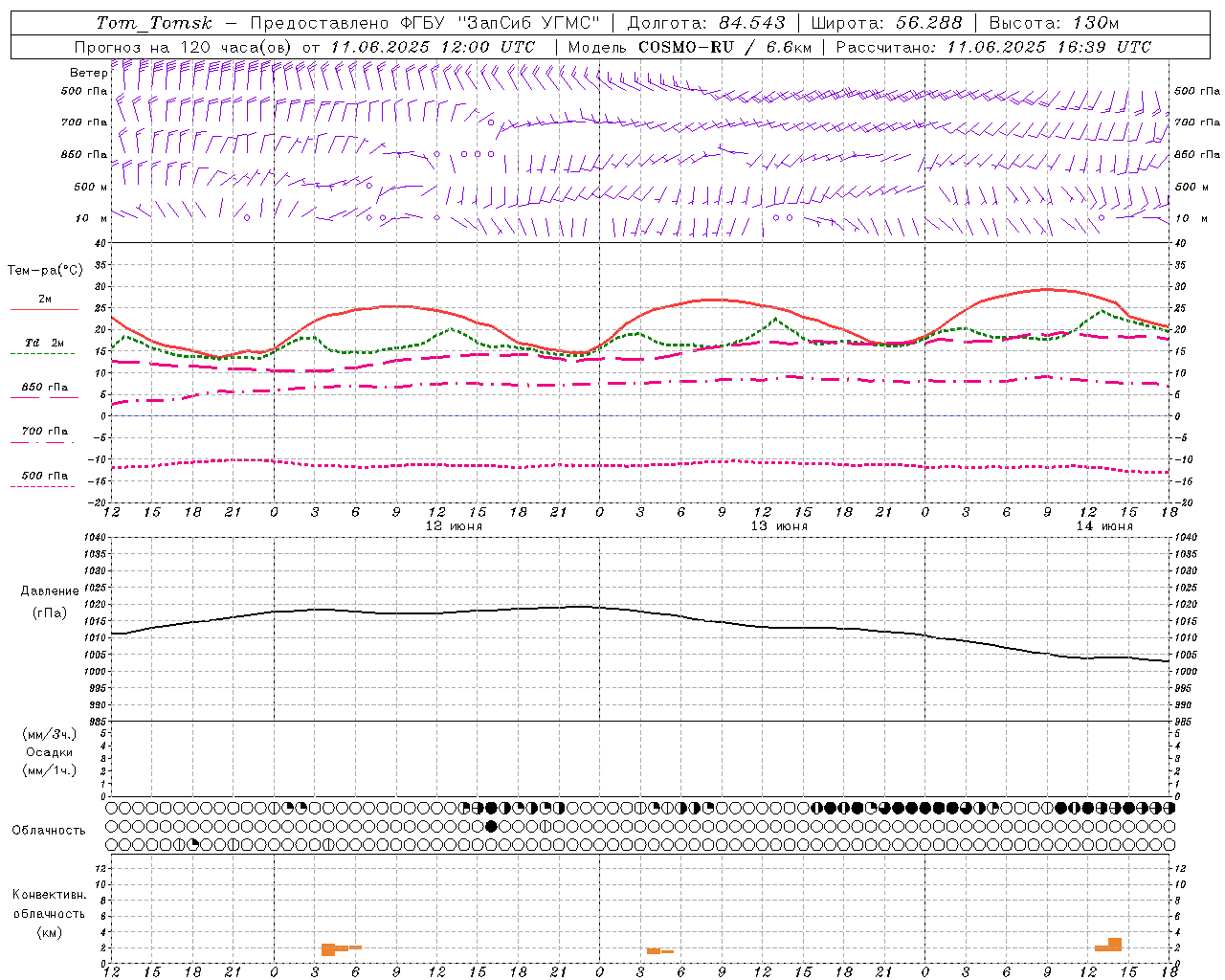1225x980 pixels.
Task: Click the pink dotted legend line under '500 гПа'
Action: pyautogui.click(x=43, y=486)
